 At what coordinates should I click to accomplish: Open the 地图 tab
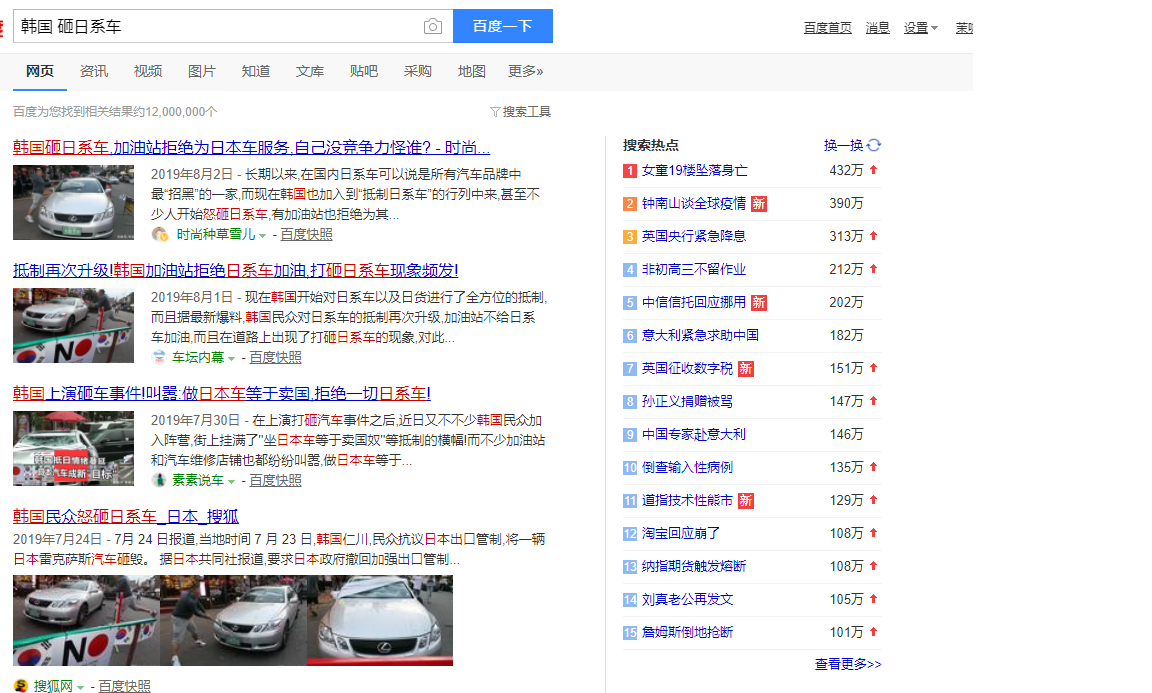(x=472, y=71)
